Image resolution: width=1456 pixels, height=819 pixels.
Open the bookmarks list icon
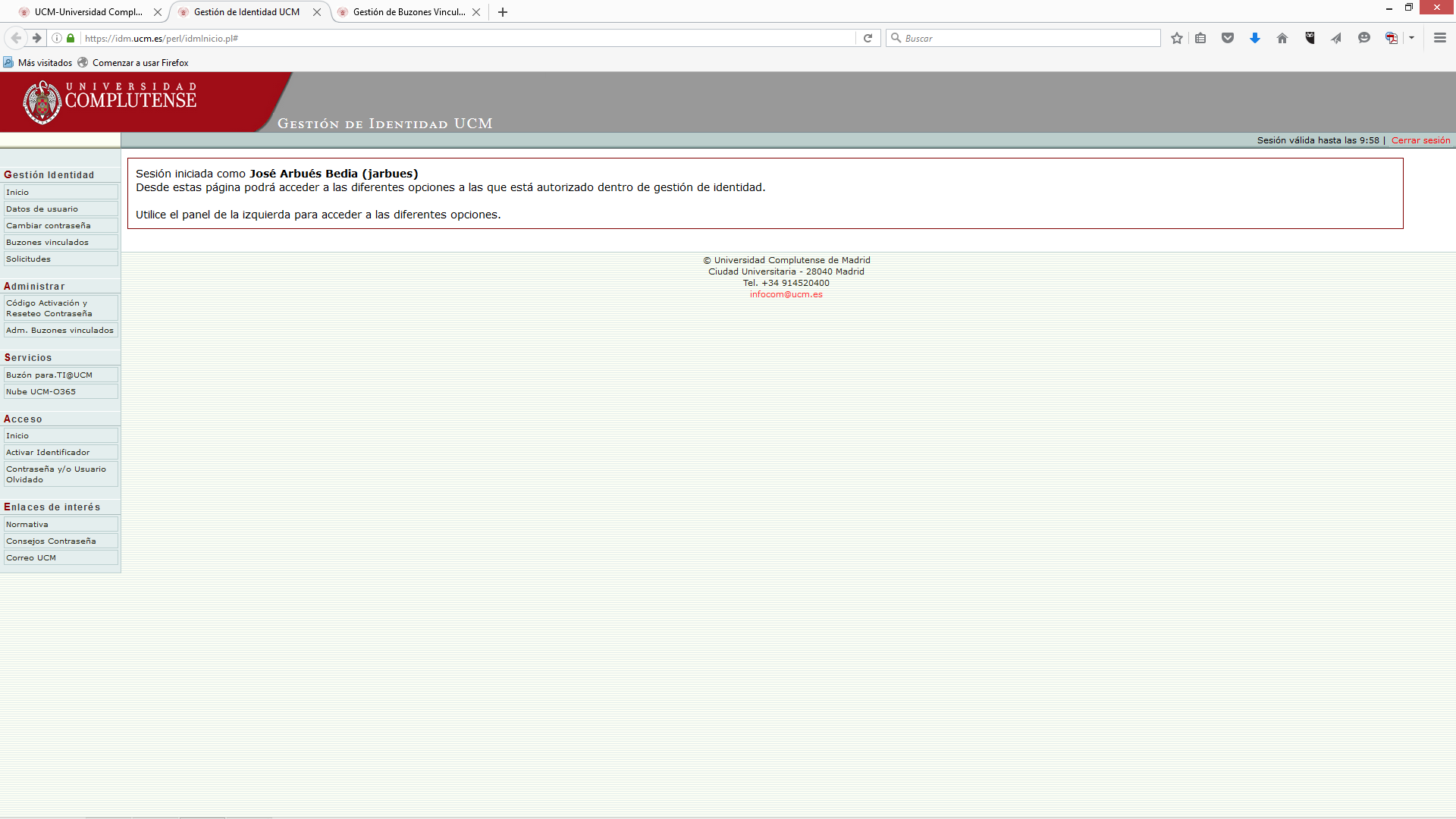[x=1200, y=38]
